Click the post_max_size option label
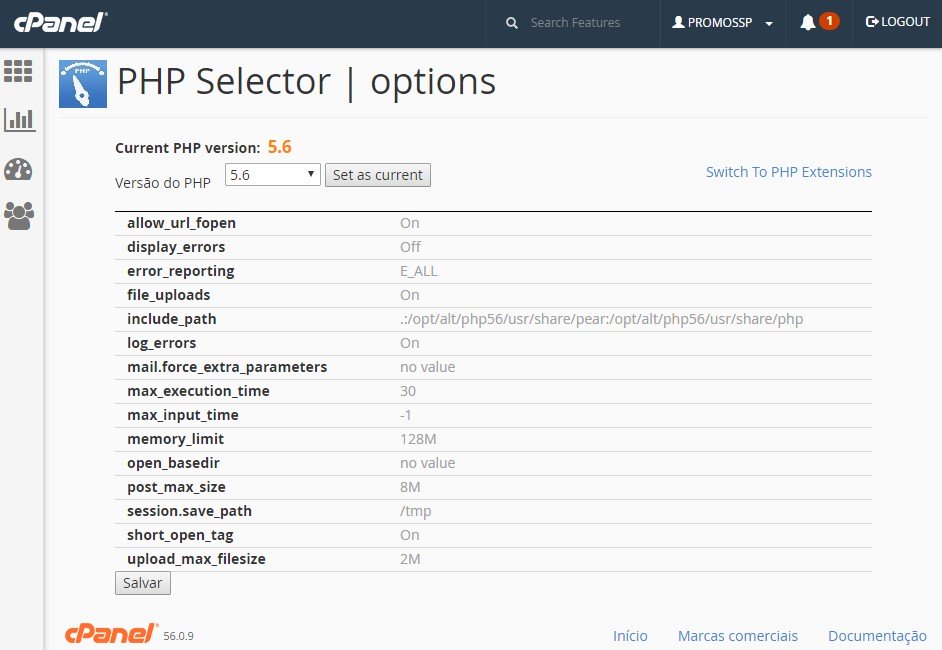This screenshot has height=650, width=942. (177, 487)
